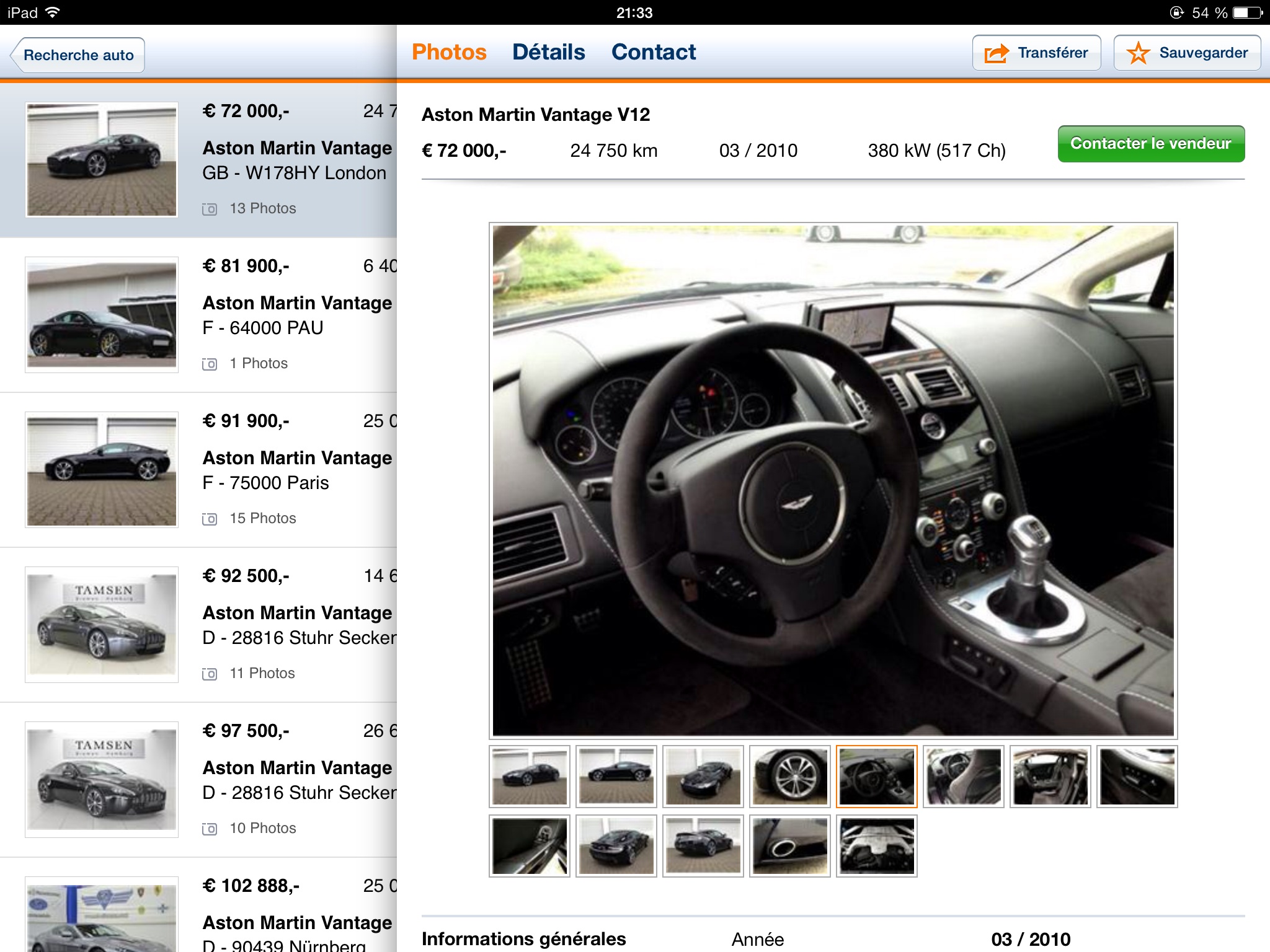Tap camera icon beside 15 Photos
The image size is (1270, 952).
(x=210, y=519)
